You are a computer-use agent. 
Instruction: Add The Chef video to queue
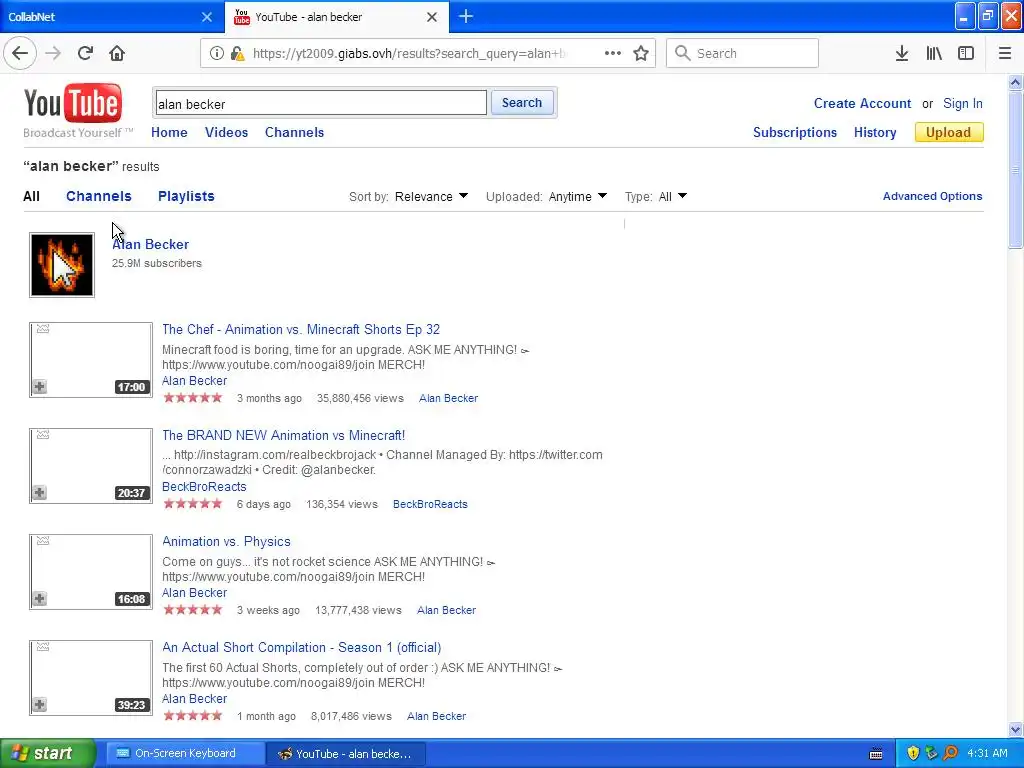[39, 387]
